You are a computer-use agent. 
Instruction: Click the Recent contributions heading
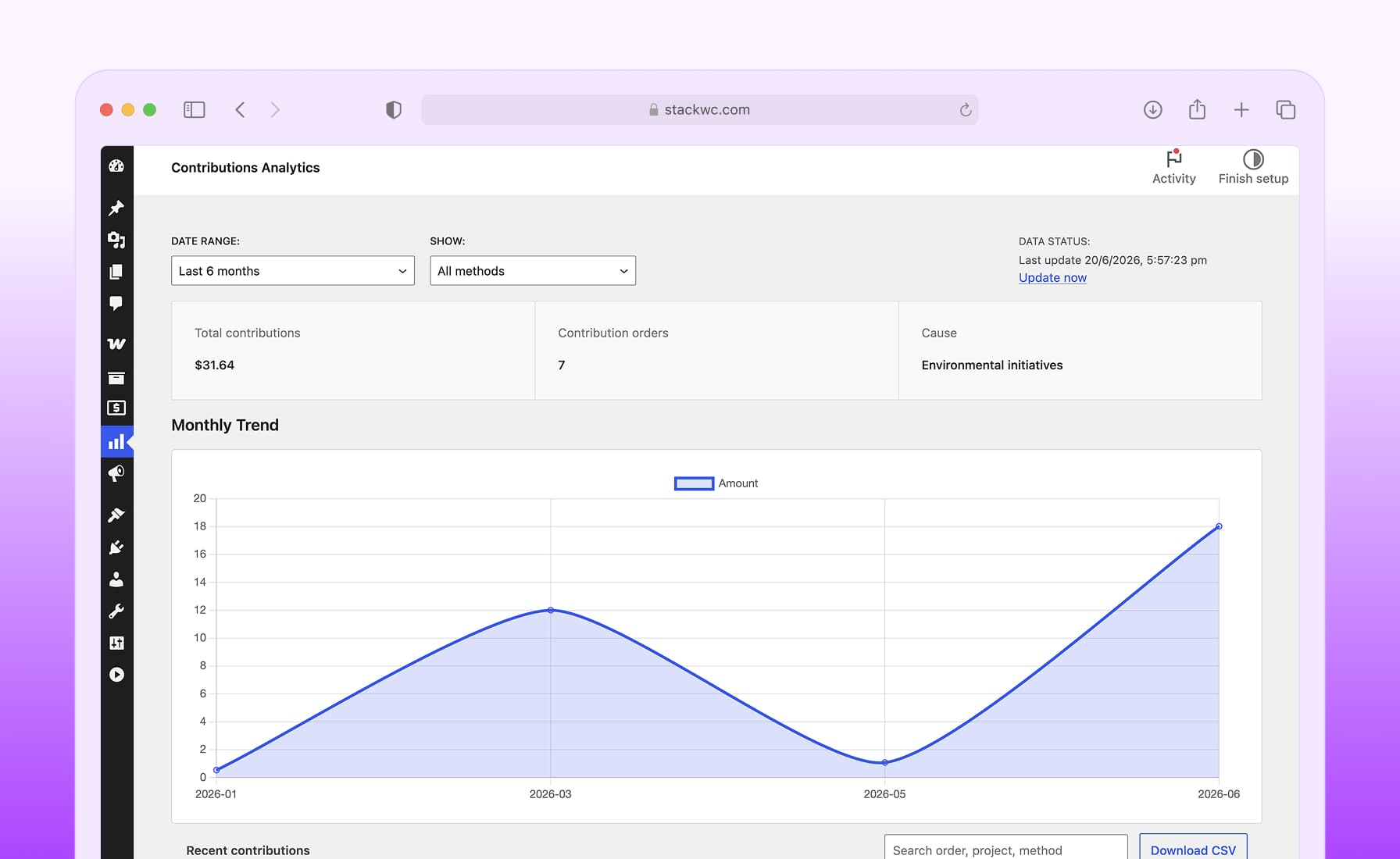coord(248,850)
